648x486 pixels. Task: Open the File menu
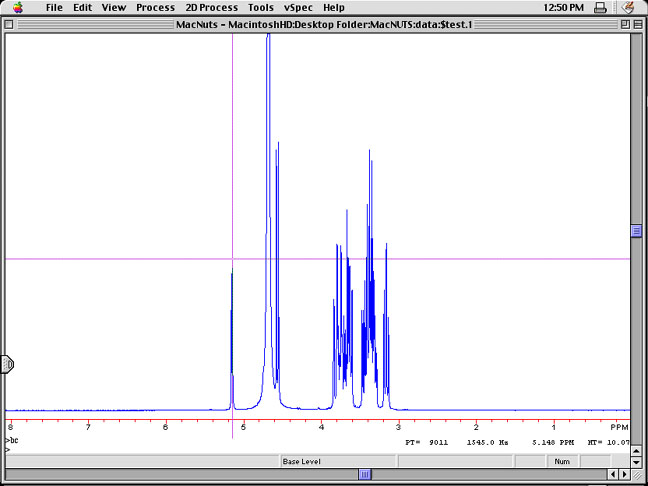(x=55, y=7)
